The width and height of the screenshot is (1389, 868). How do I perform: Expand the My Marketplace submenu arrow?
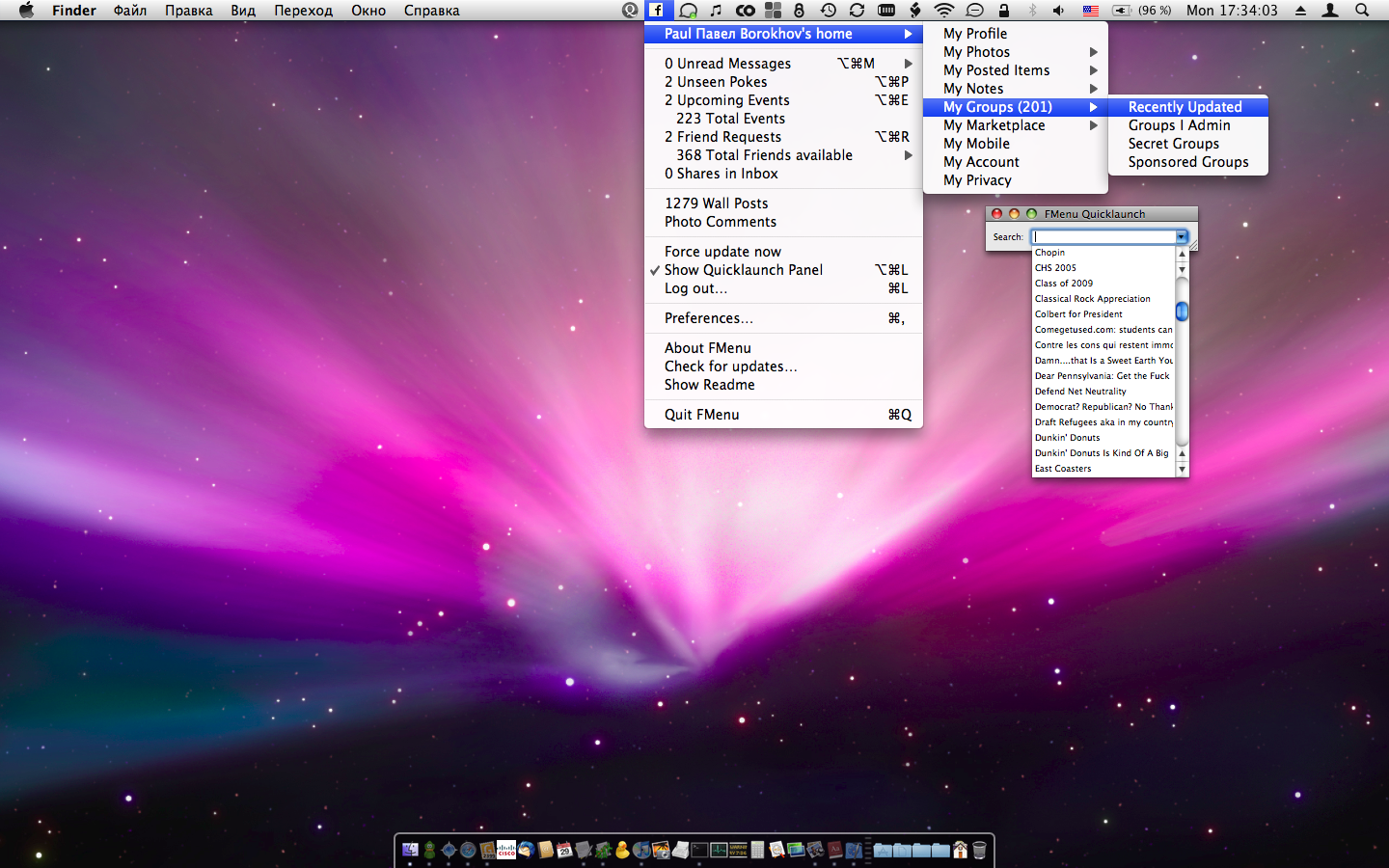click(1093, 125)
